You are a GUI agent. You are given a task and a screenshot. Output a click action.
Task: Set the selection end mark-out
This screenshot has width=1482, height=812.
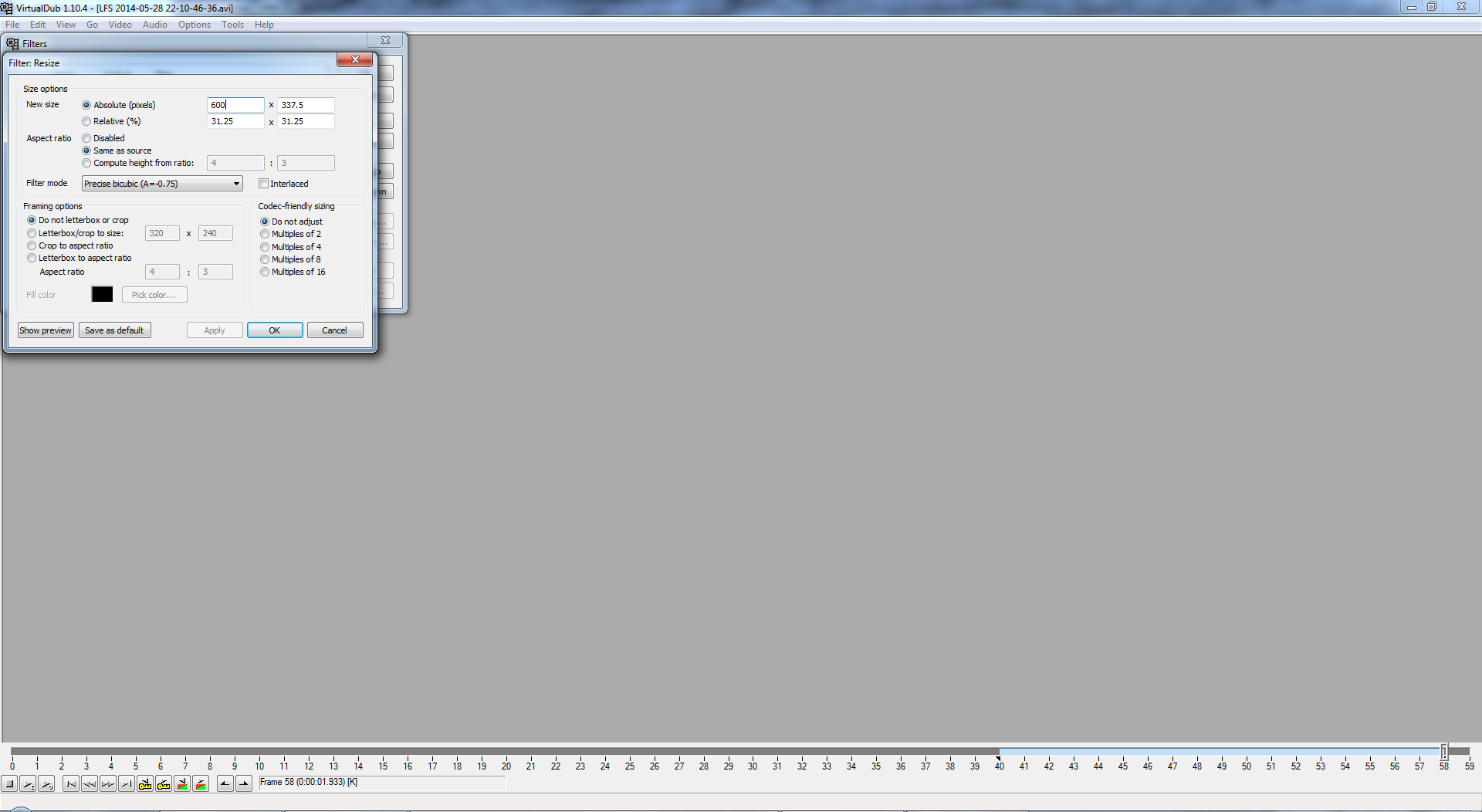244,784
